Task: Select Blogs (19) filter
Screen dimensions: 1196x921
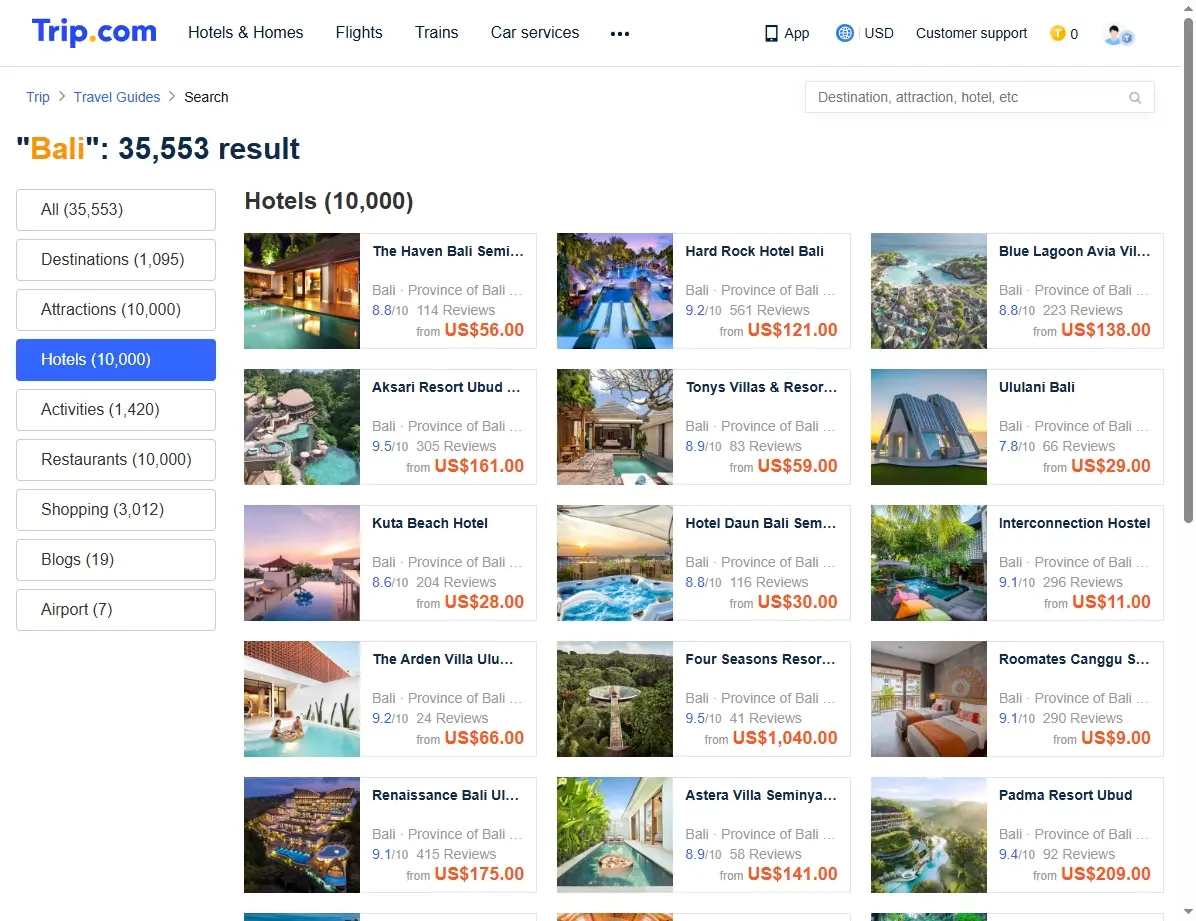Action: tap(116, 560)
